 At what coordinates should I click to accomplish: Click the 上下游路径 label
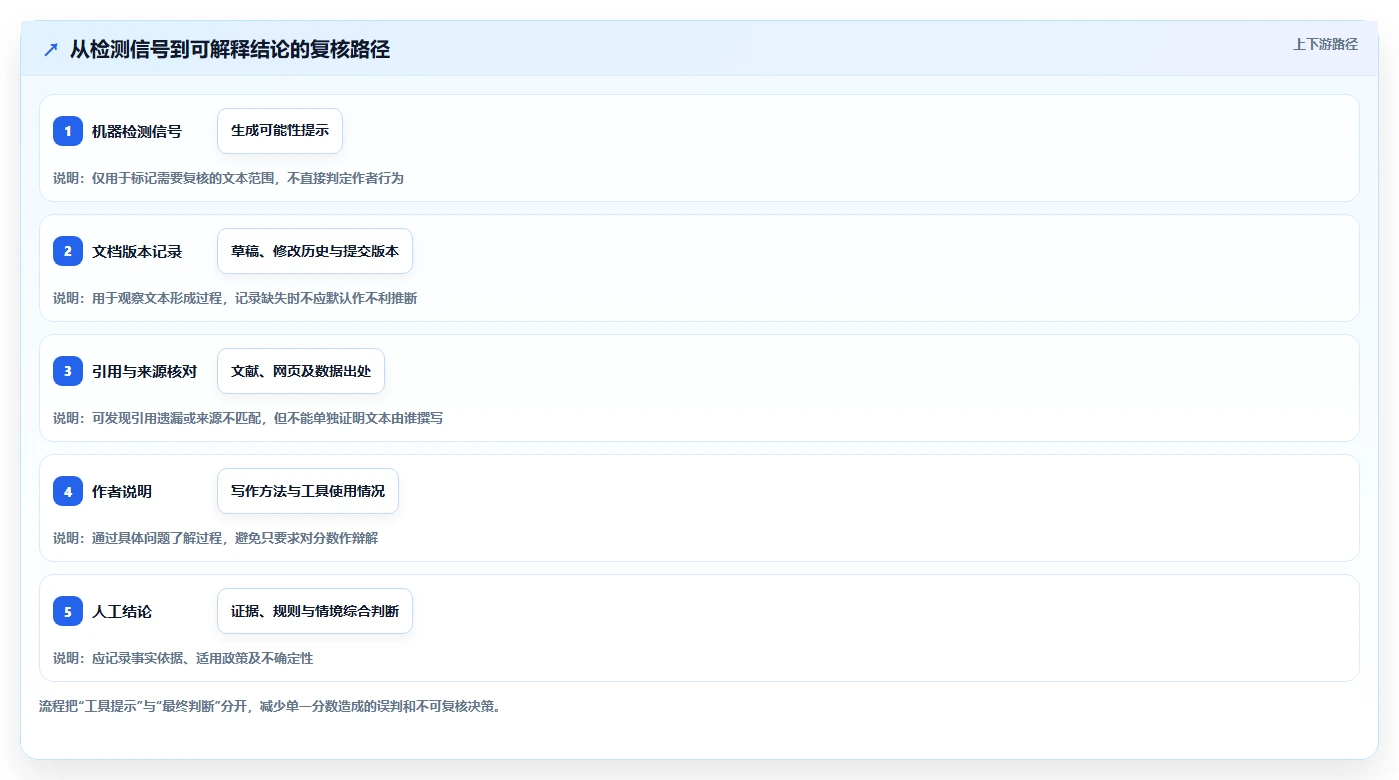tap(1326, 44)
